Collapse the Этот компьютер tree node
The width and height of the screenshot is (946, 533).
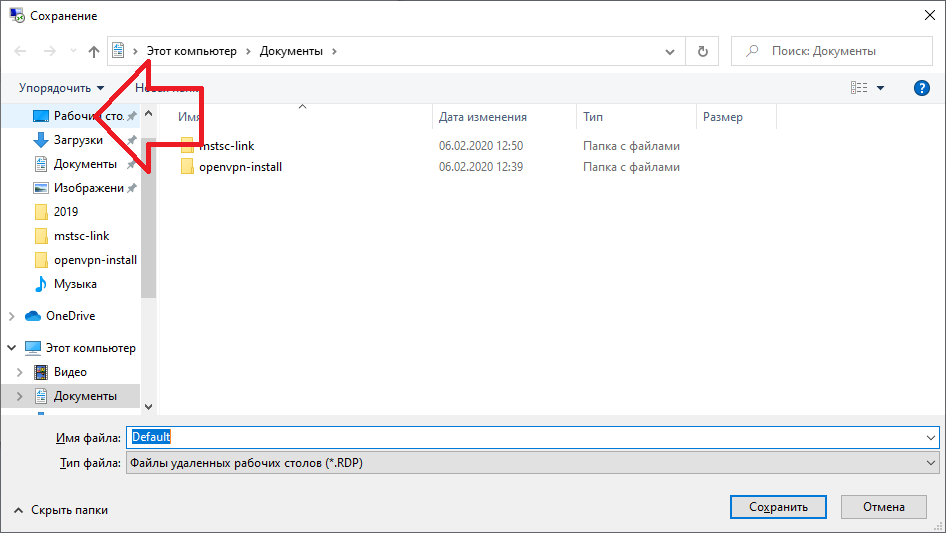[12, 348]
